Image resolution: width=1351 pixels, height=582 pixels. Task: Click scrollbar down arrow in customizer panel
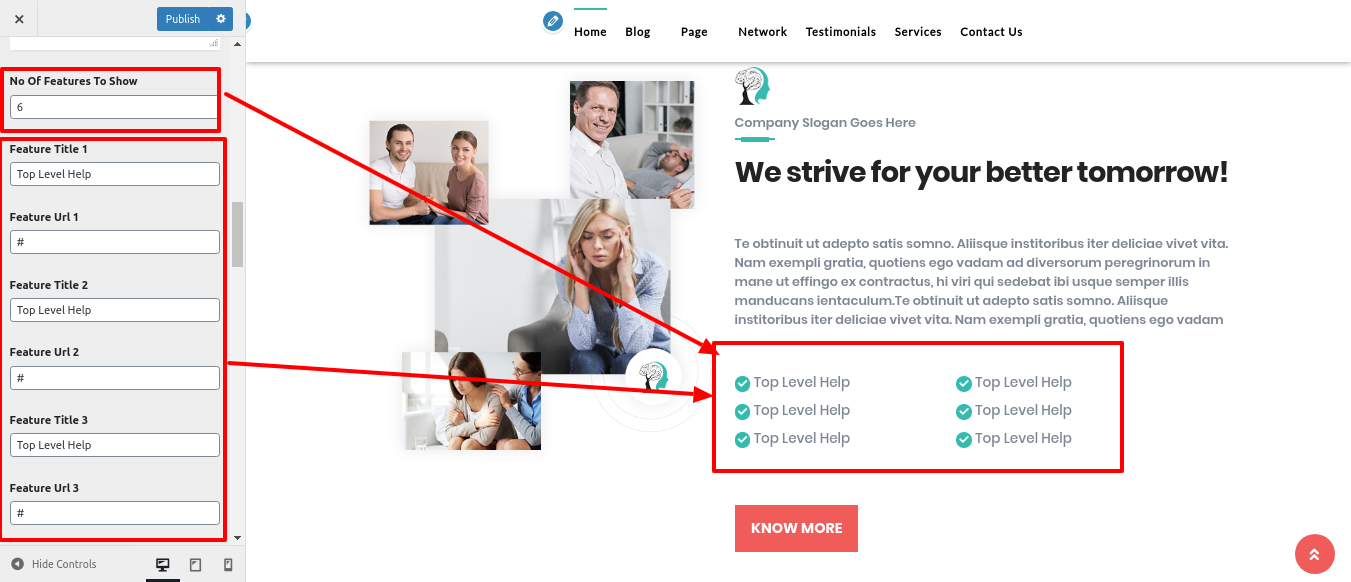[x=237, y=538]
